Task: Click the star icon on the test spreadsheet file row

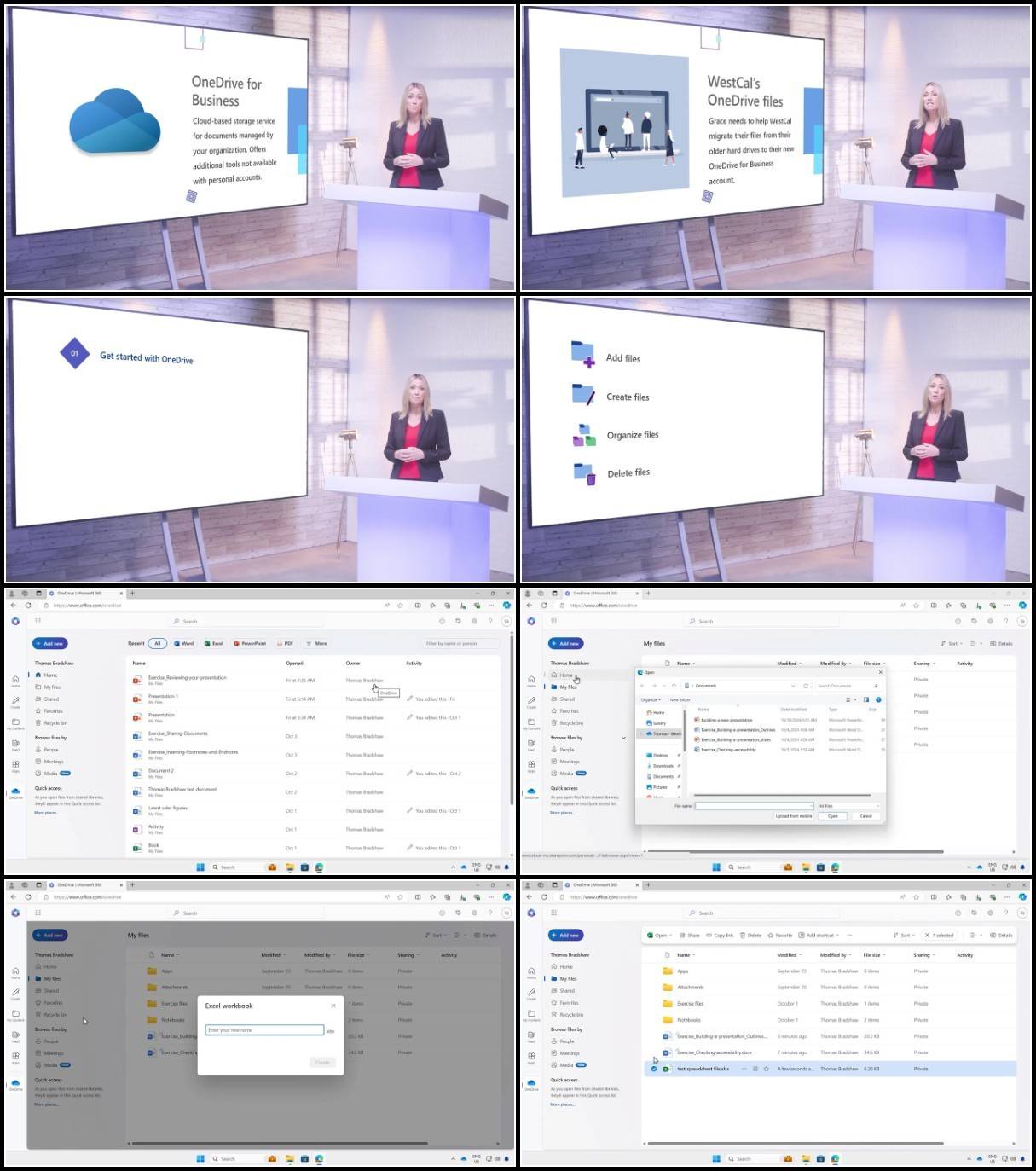Action: (x=767, y=1069)
